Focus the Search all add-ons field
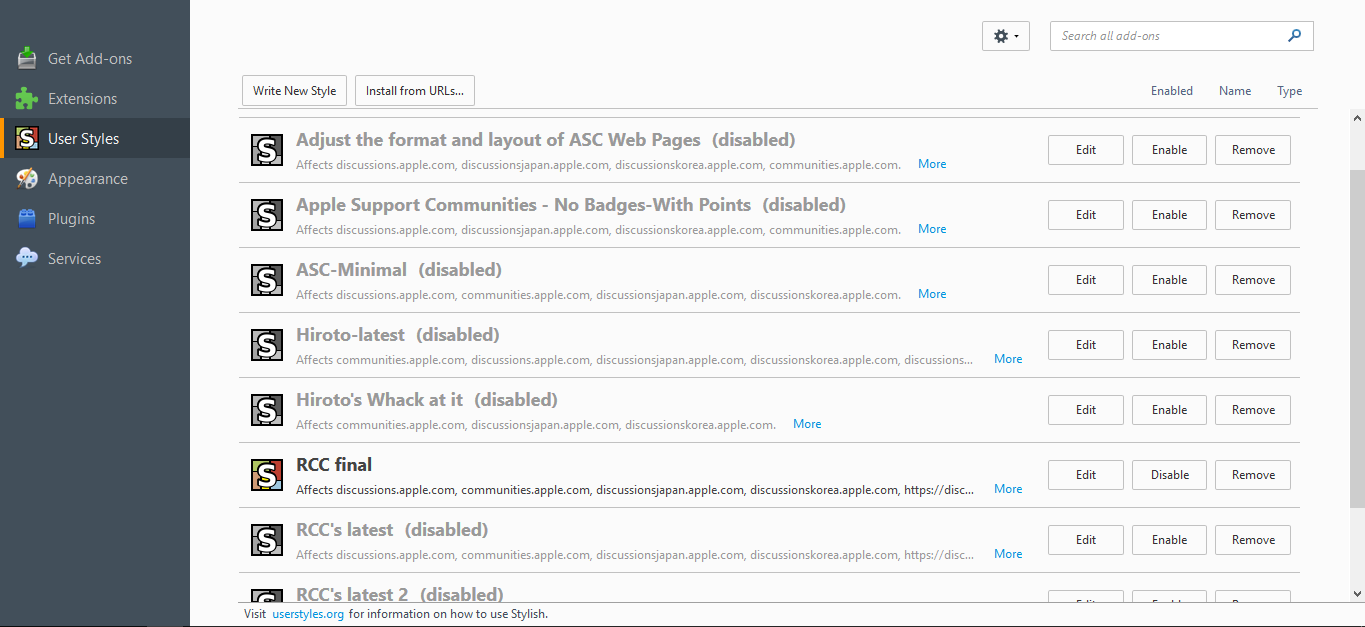The image size is (1365, 627). tap(1181, 36)
